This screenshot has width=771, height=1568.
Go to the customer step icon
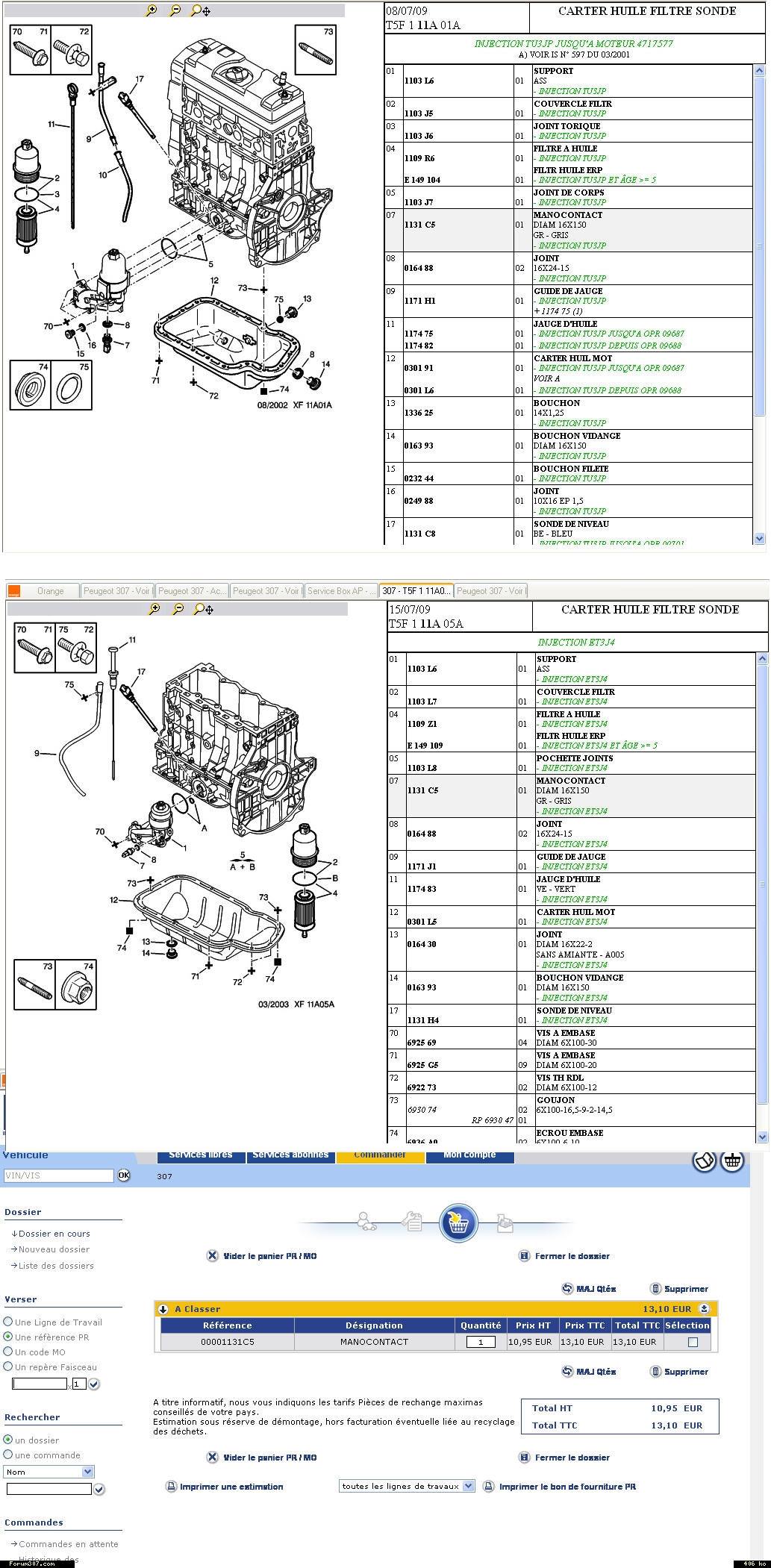point(366,1222)
